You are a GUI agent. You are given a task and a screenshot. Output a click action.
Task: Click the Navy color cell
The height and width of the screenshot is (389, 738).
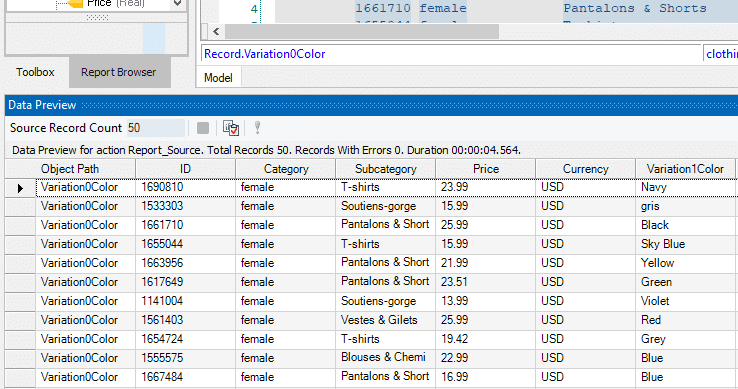pos(685,187)
